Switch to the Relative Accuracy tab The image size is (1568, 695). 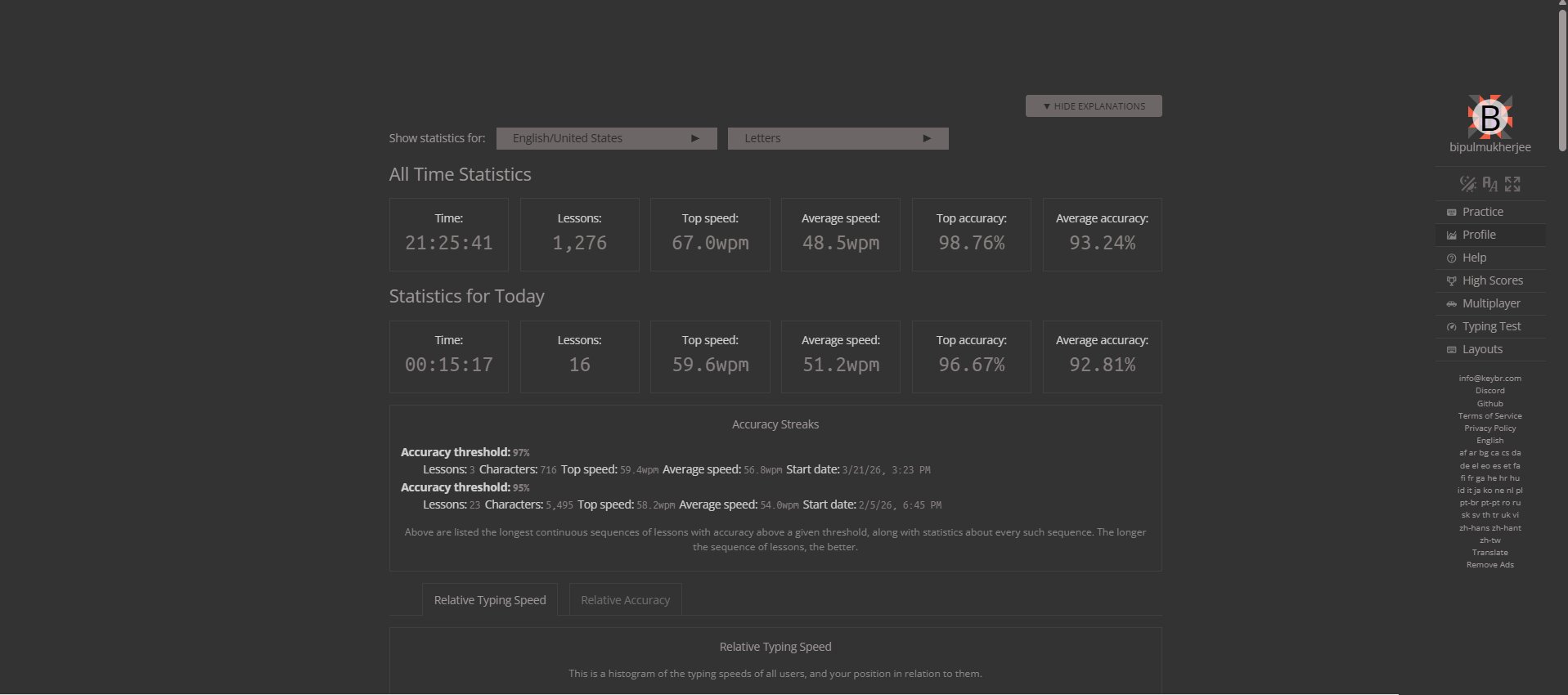pyautogui.click(x=625, y=600)
